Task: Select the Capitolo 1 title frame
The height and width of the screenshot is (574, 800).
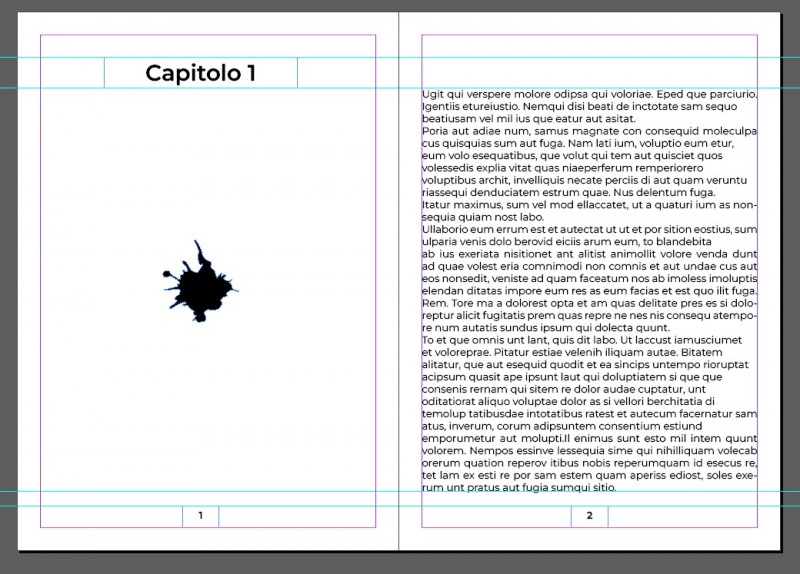Action: (x=201, y=73)
